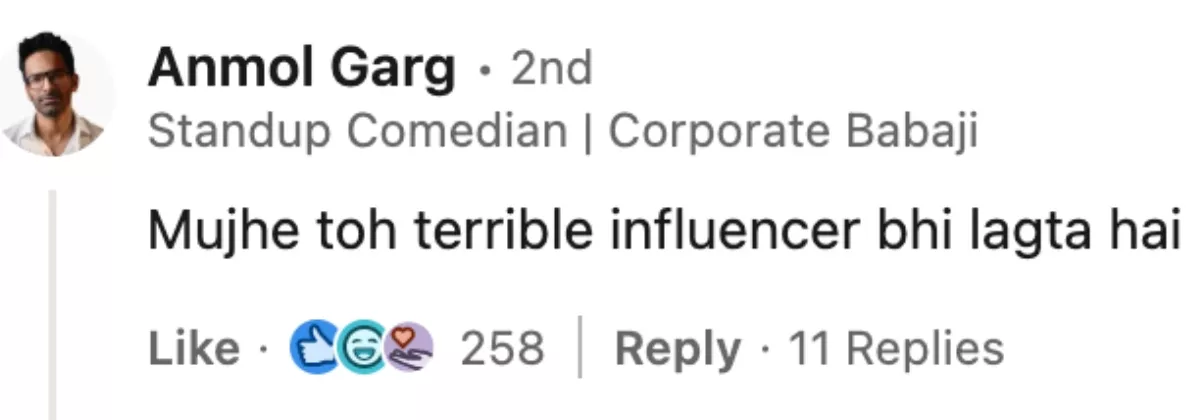Reply to Anmol Garg's comment
Viewport: 1200px width, 420px height.
(677, 349)
